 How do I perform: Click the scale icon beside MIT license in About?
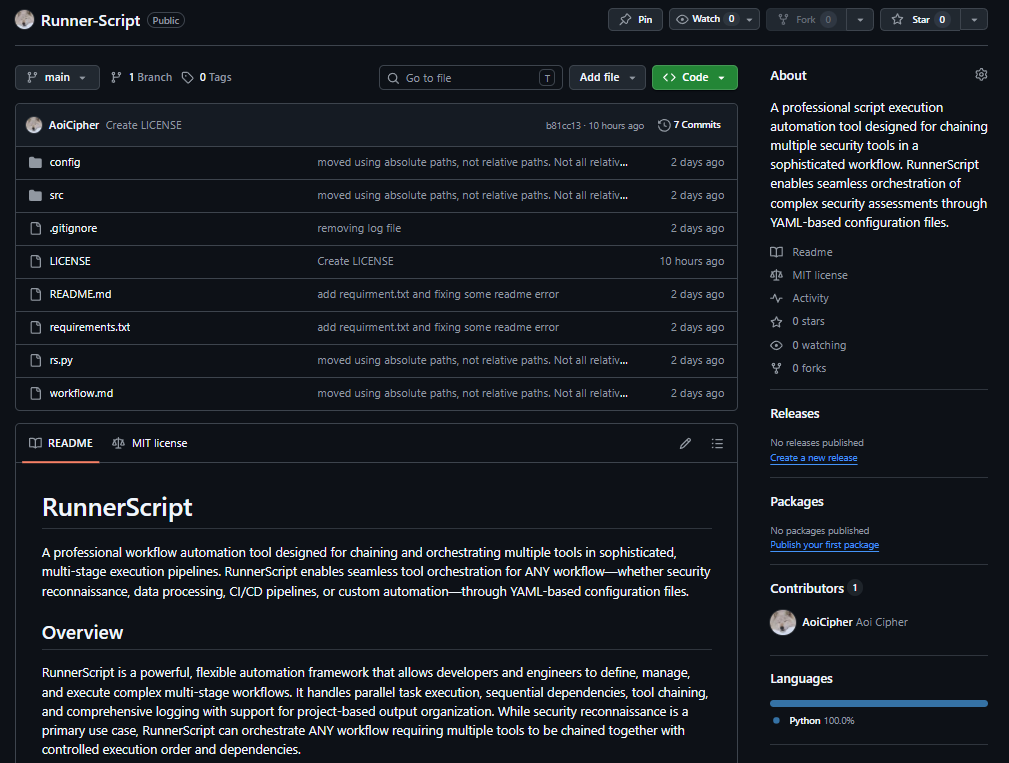coord(777,275)
